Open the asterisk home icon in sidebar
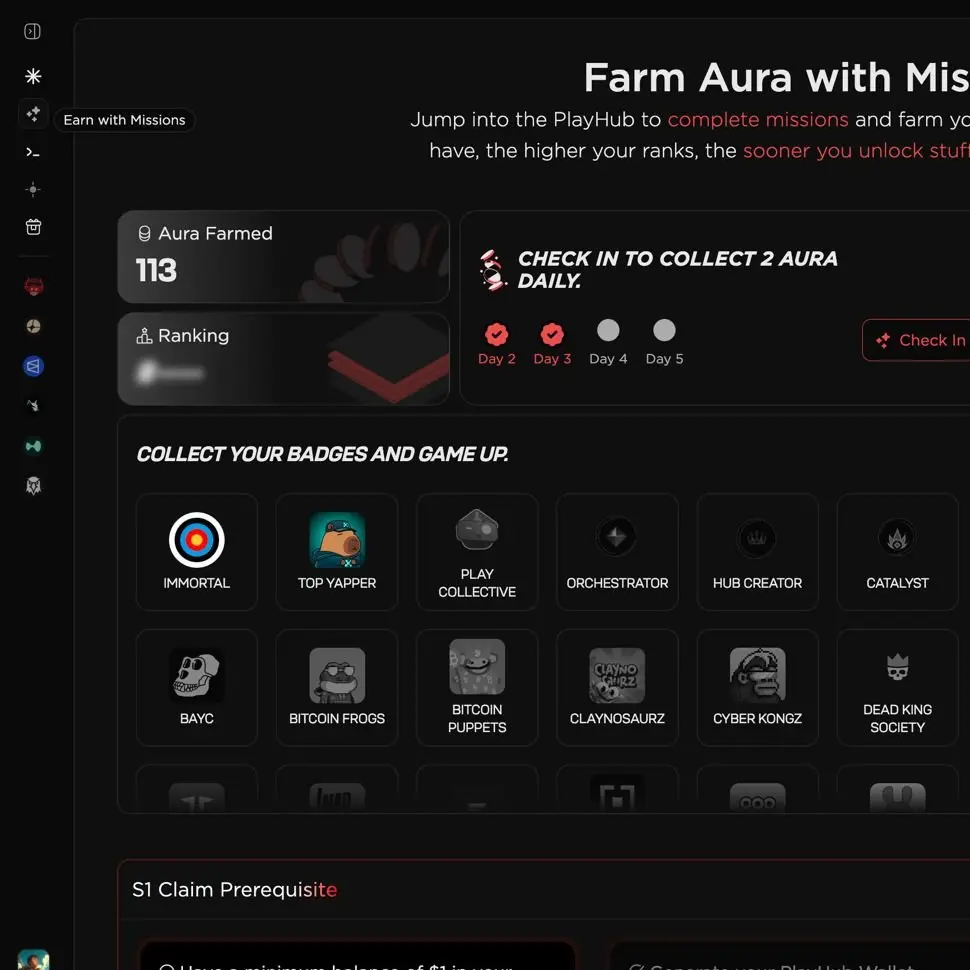This screenshot has height=970, width=970. coord(33,76)
